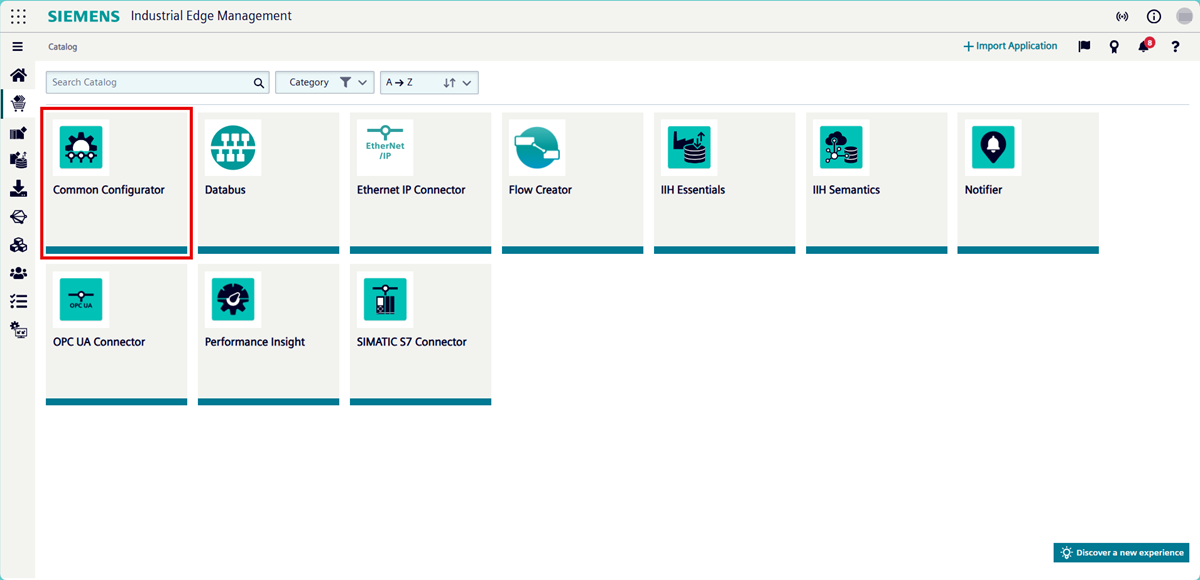
Task: Open the app launcher grid icon
Action: (18, 16)
